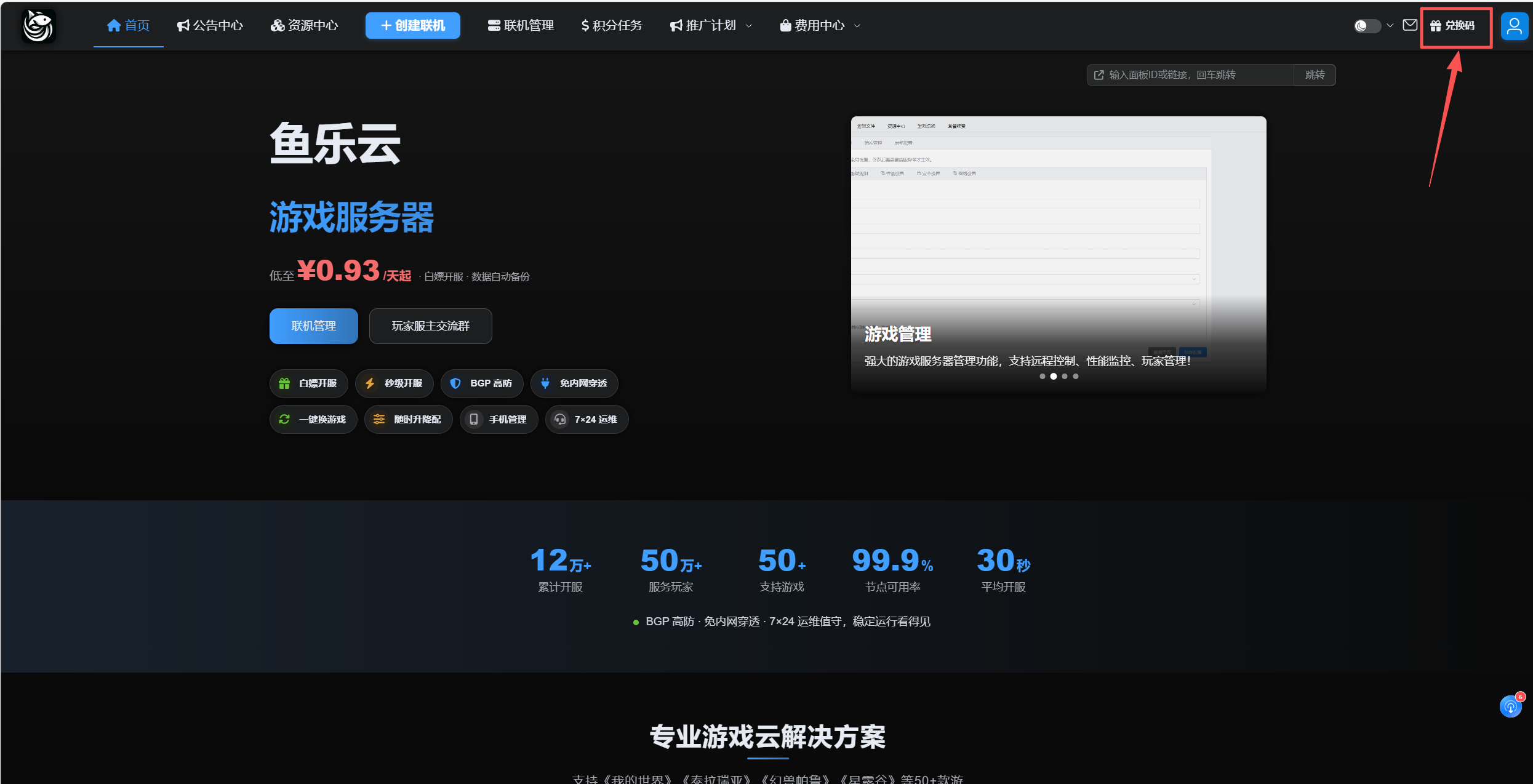Click the 游戏管理 carousel preview image
The image size is (1533, 784).
pos(1059,254)
